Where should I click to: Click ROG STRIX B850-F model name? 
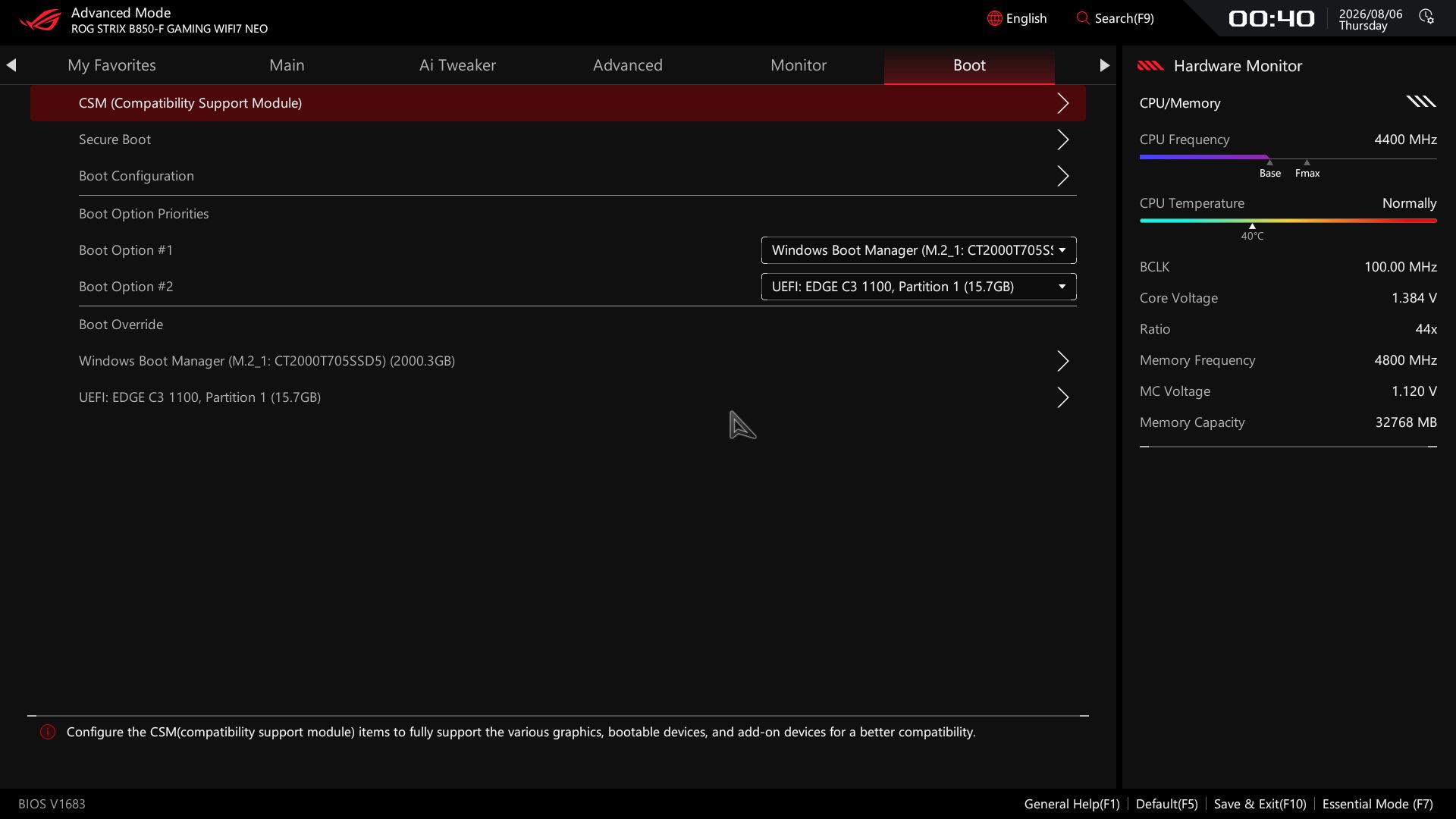[169, 29]
